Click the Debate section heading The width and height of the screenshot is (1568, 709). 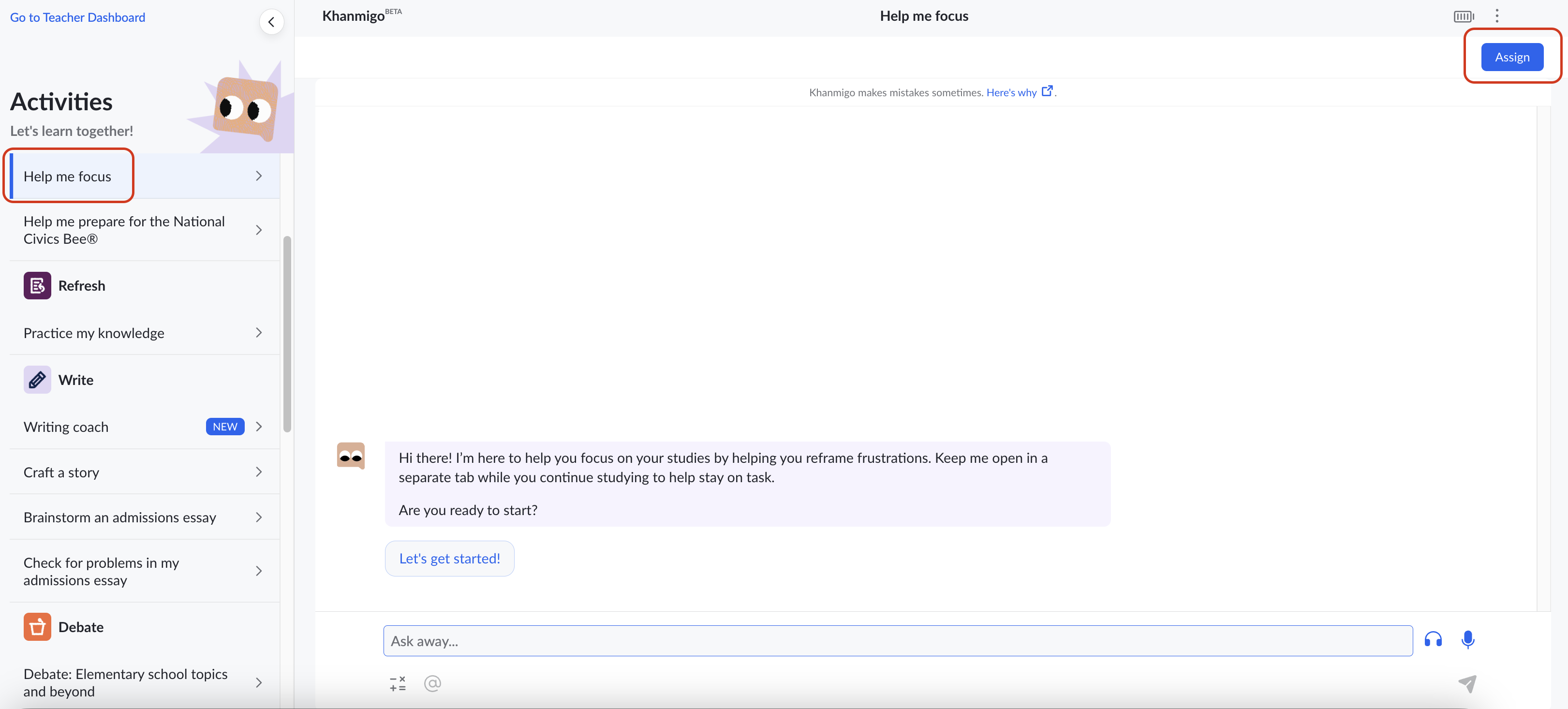(x=81, y=627)
